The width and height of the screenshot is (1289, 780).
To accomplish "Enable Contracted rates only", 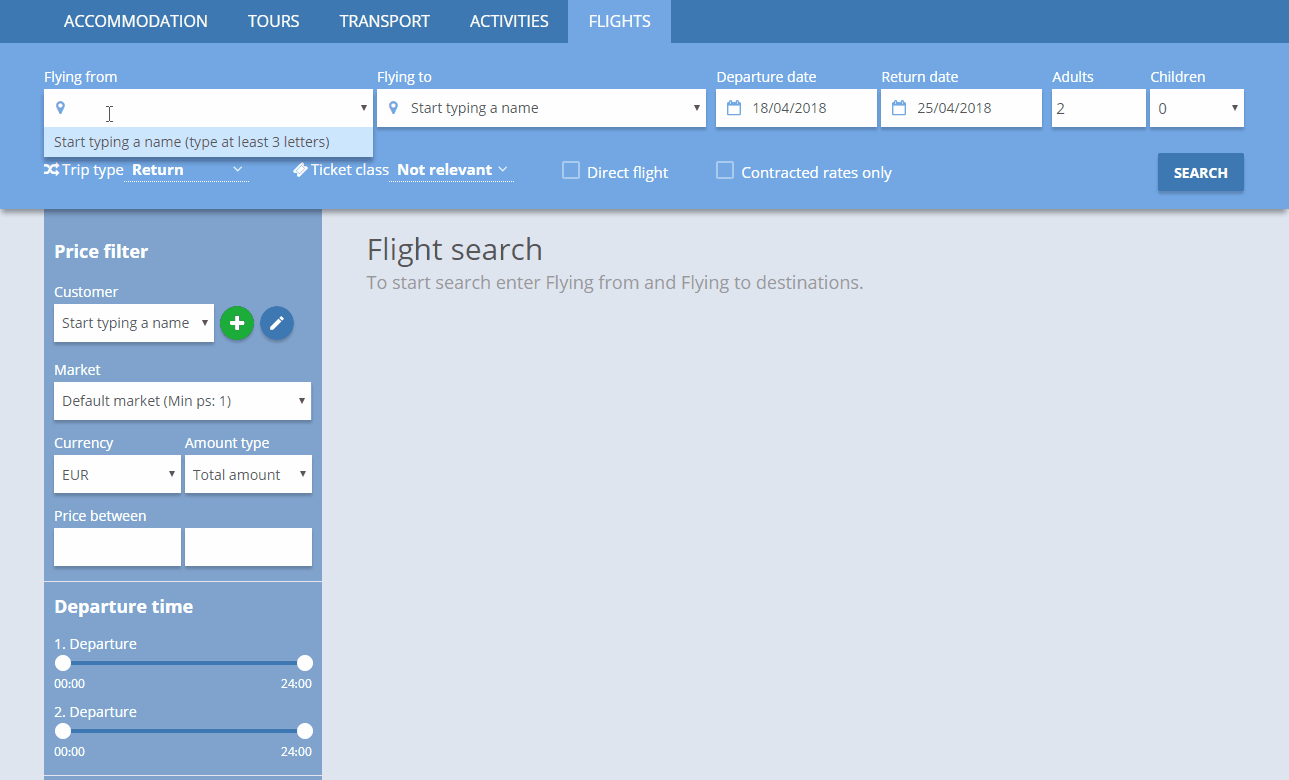I will (x=724, y=170).
